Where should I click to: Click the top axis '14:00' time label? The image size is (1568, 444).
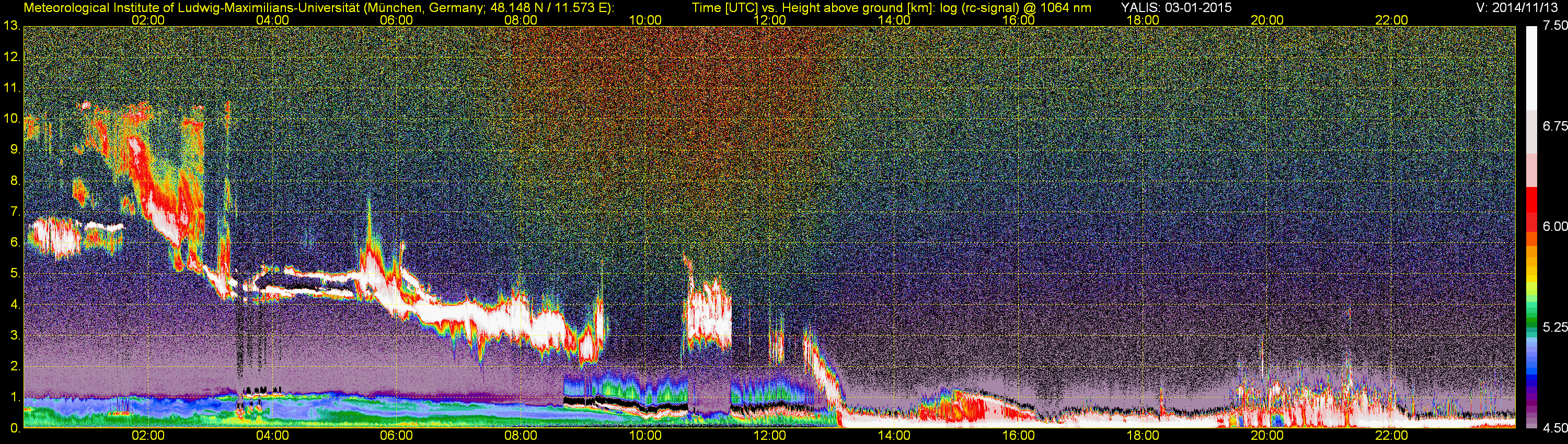[x=894, y=20]
